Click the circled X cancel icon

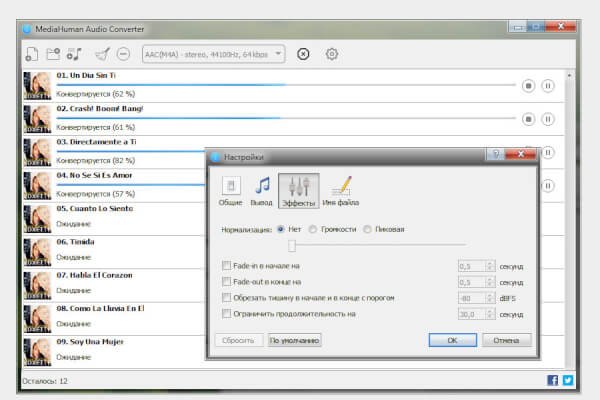click(303, 54)
